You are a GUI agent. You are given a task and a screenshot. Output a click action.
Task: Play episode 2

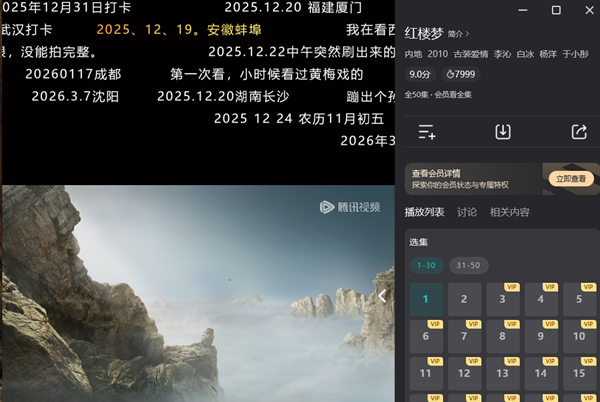(464, 299)
